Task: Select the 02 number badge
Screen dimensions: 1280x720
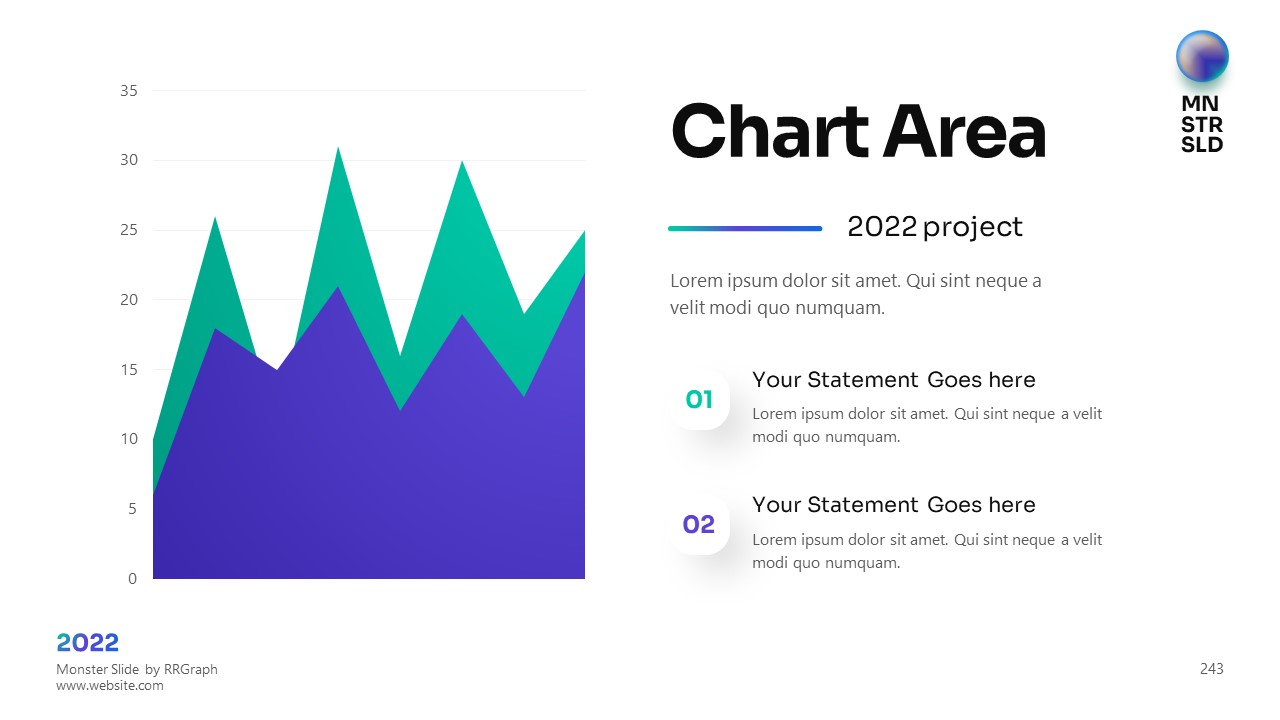Action: coord(699,524)
